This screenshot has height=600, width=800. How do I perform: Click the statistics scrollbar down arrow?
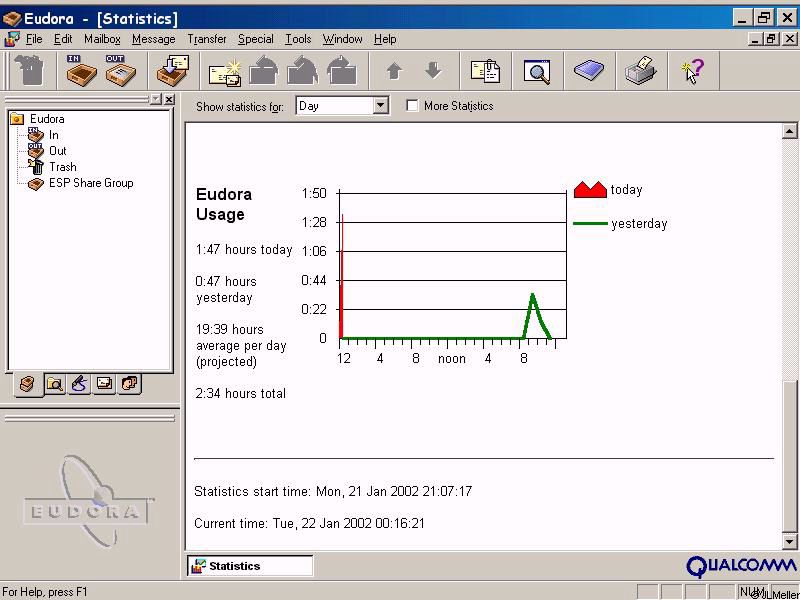[x=789, y=541]
